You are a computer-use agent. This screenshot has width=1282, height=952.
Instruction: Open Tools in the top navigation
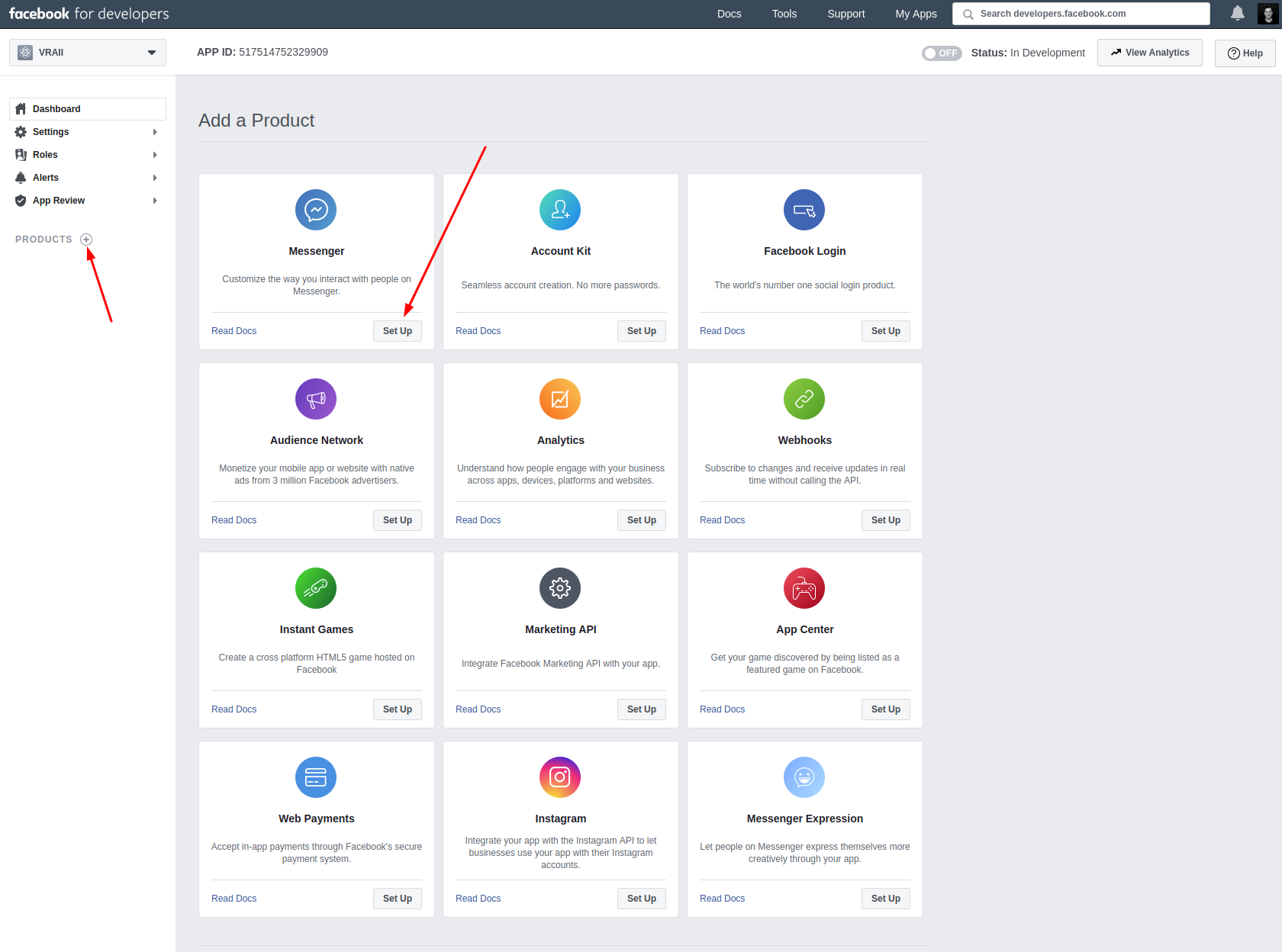click(x=784, y=14)
